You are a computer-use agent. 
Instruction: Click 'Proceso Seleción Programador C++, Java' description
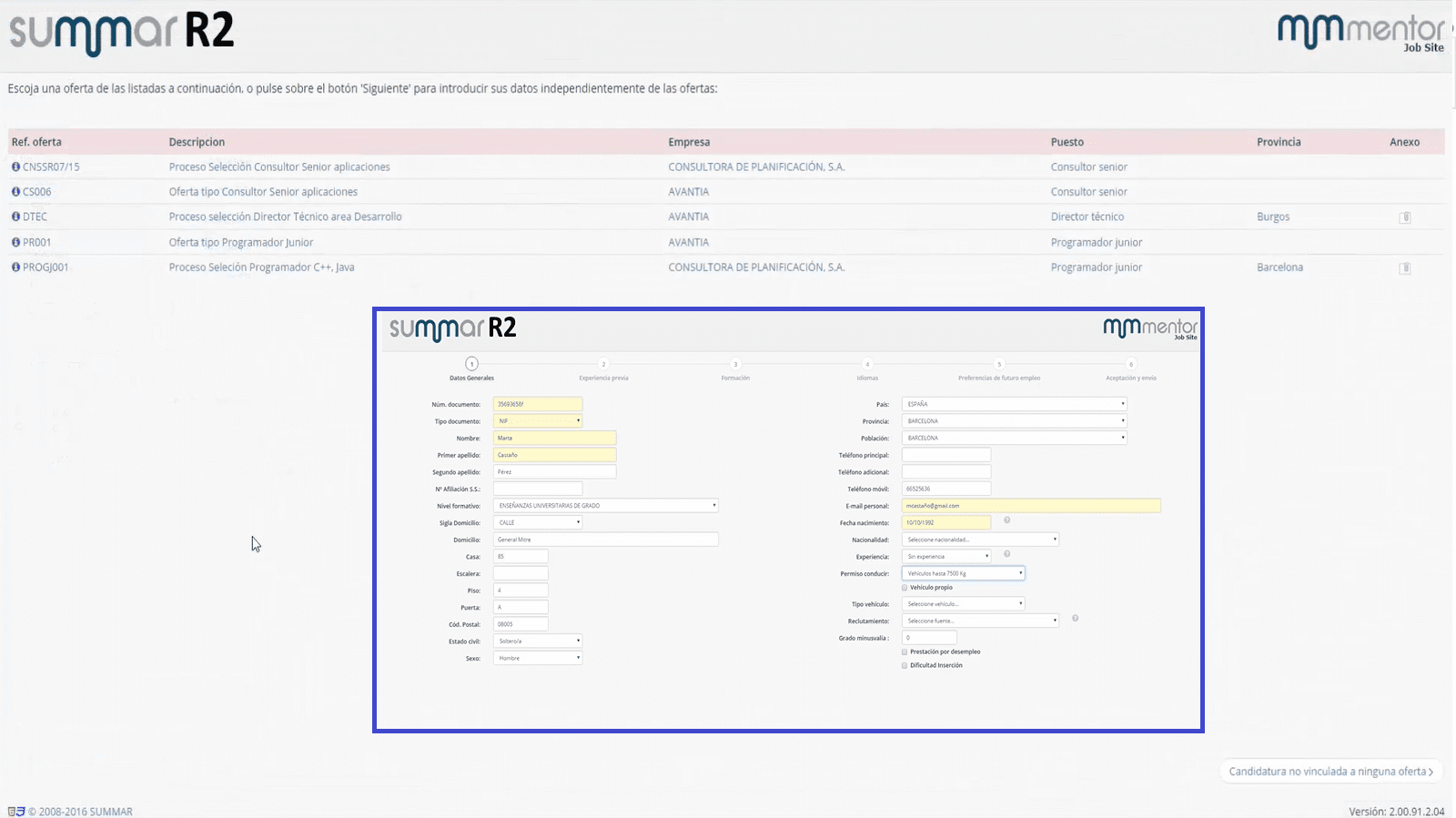(x=261, y=268)
